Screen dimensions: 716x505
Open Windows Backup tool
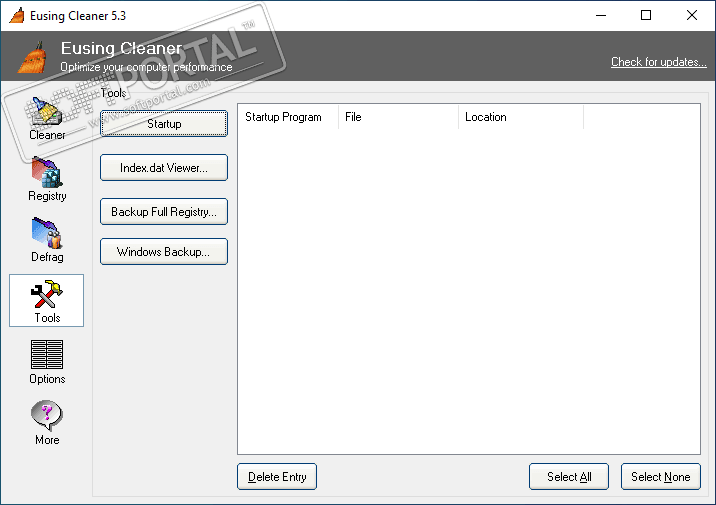point(164,252)
